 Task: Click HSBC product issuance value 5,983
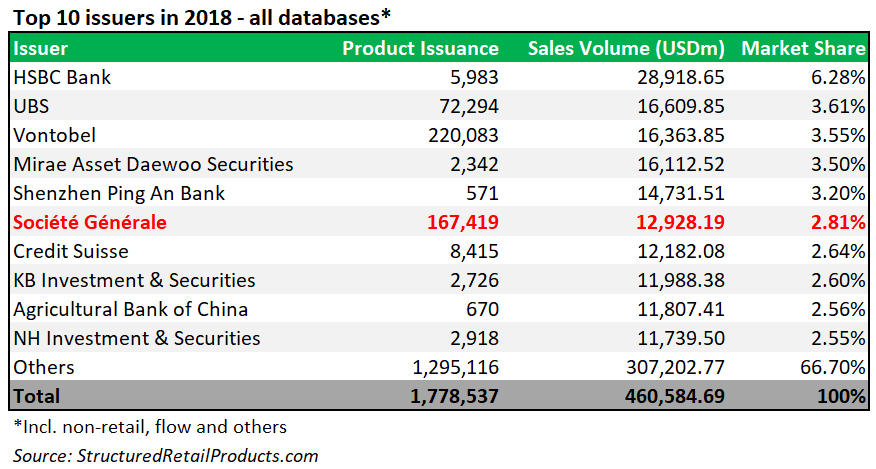(x=474, y=77)
